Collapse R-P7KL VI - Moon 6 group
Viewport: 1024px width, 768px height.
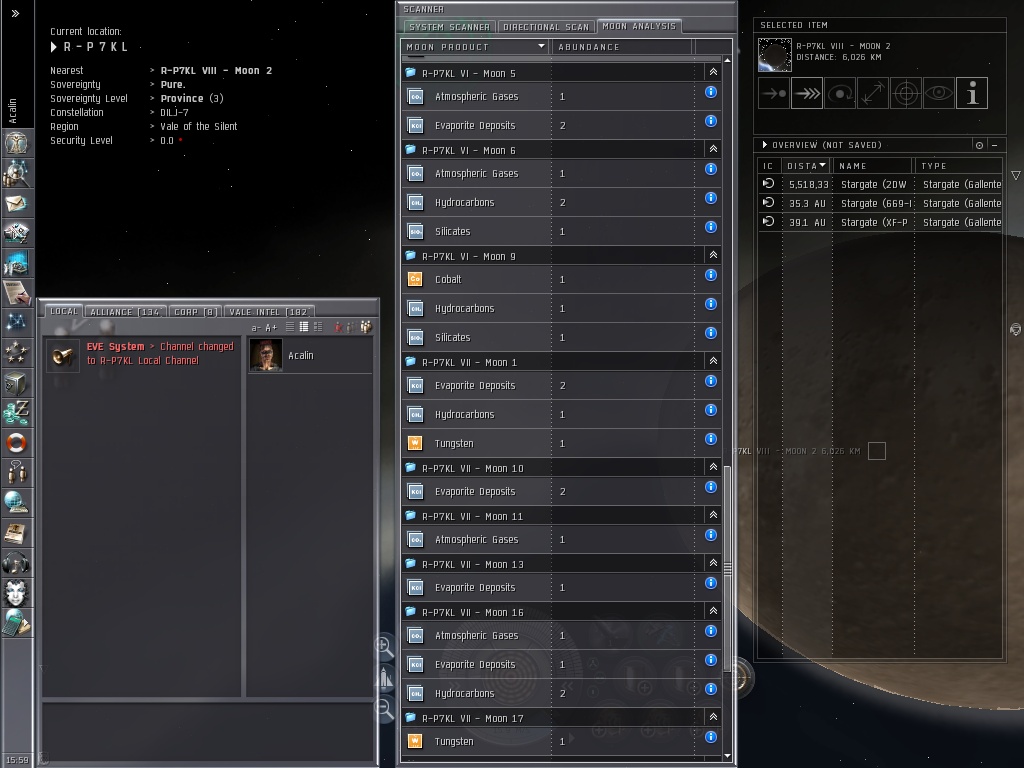[713, 150]
